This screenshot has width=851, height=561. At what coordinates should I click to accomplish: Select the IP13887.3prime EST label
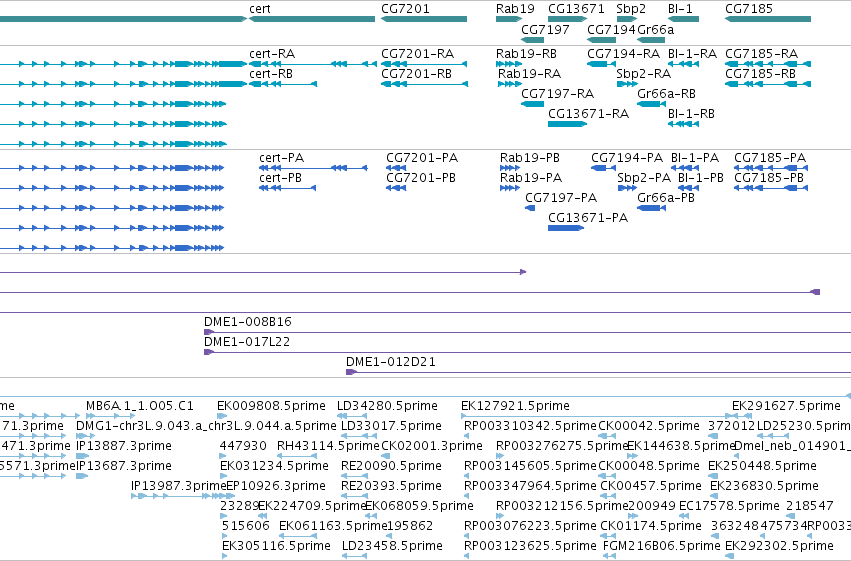pyautogui.click(x=124, y=446)
